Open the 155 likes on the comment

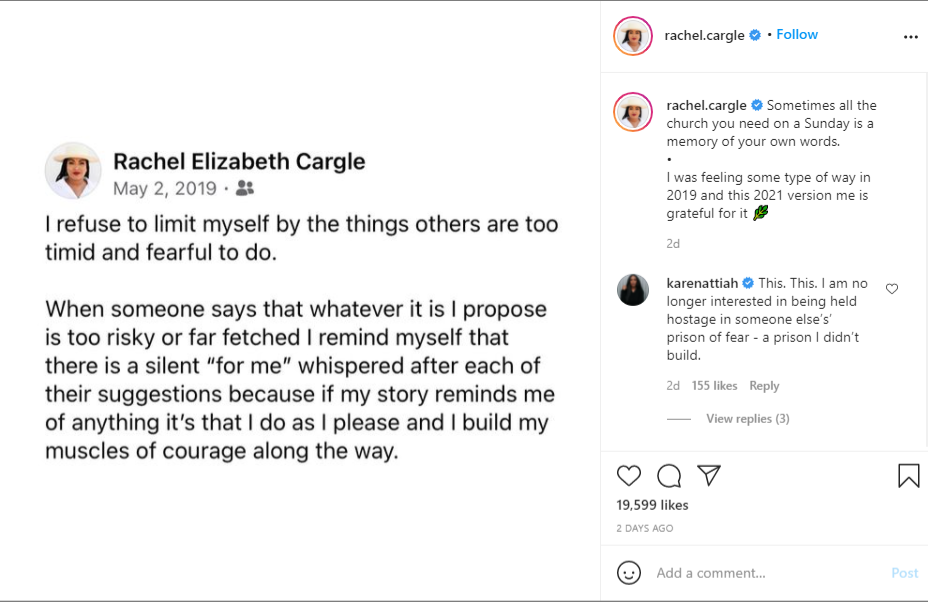point(714,385)
